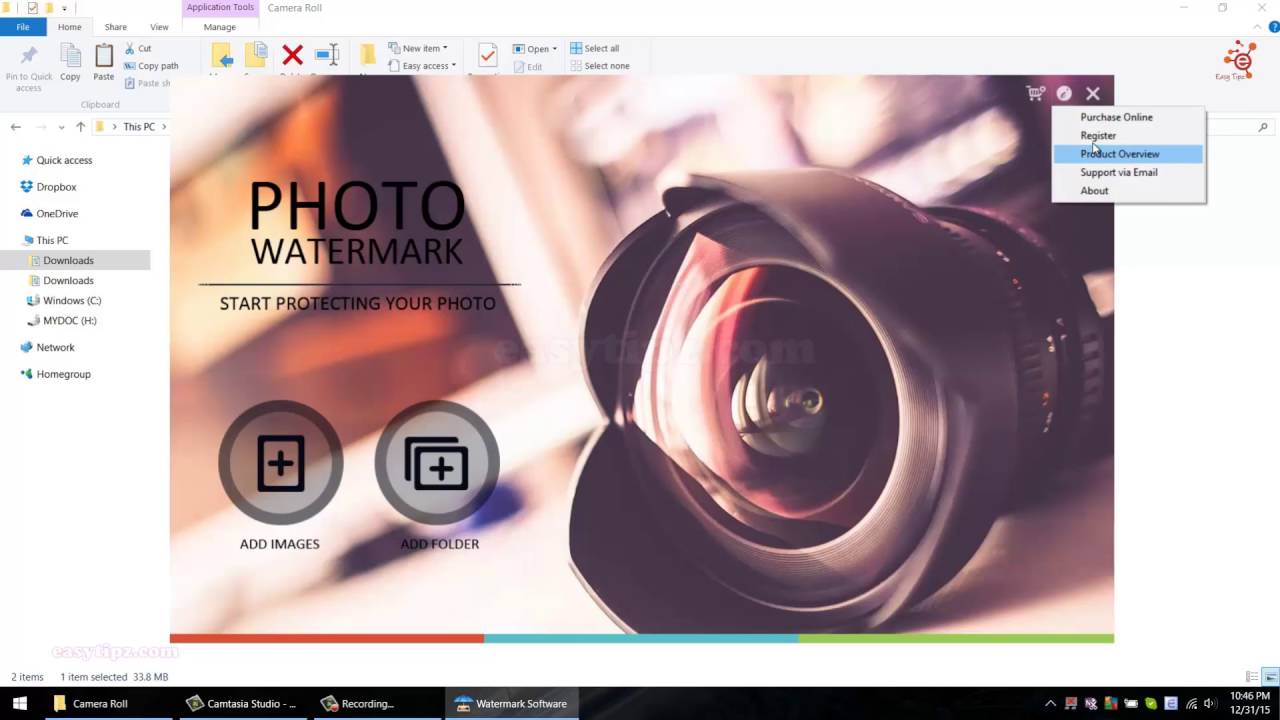Click Copy path in the ribbon
Image resolution: width=1280 pixels, height=720 pixels.
click(151, 66)
